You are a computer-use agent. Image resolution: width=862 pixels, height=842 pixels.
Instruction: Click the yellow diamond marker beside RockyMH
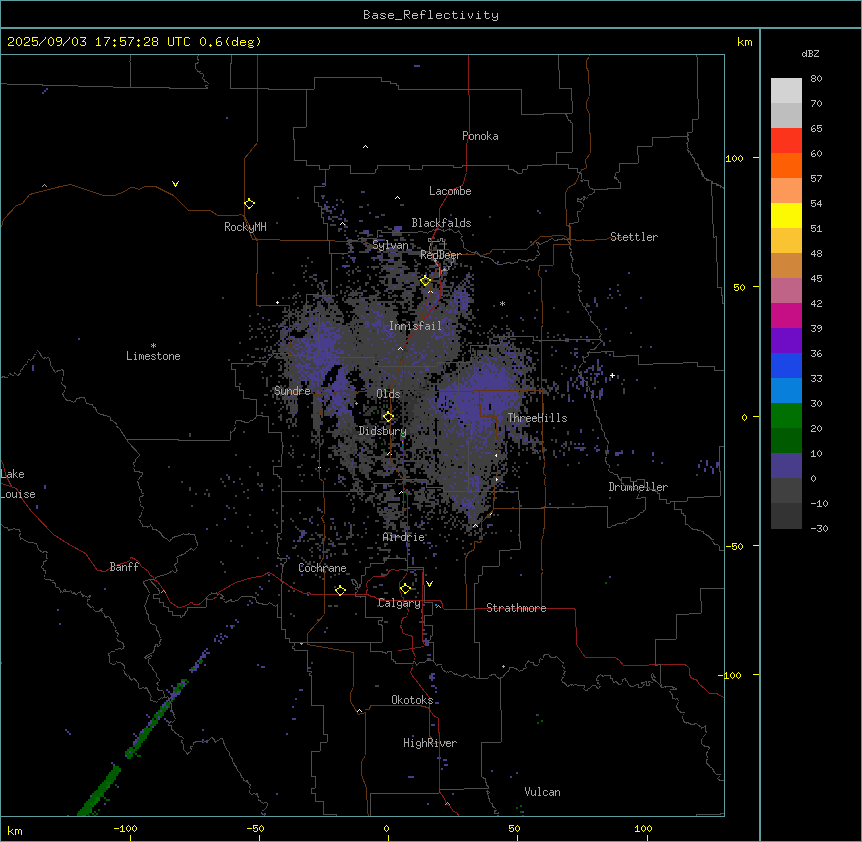(249, 203)
